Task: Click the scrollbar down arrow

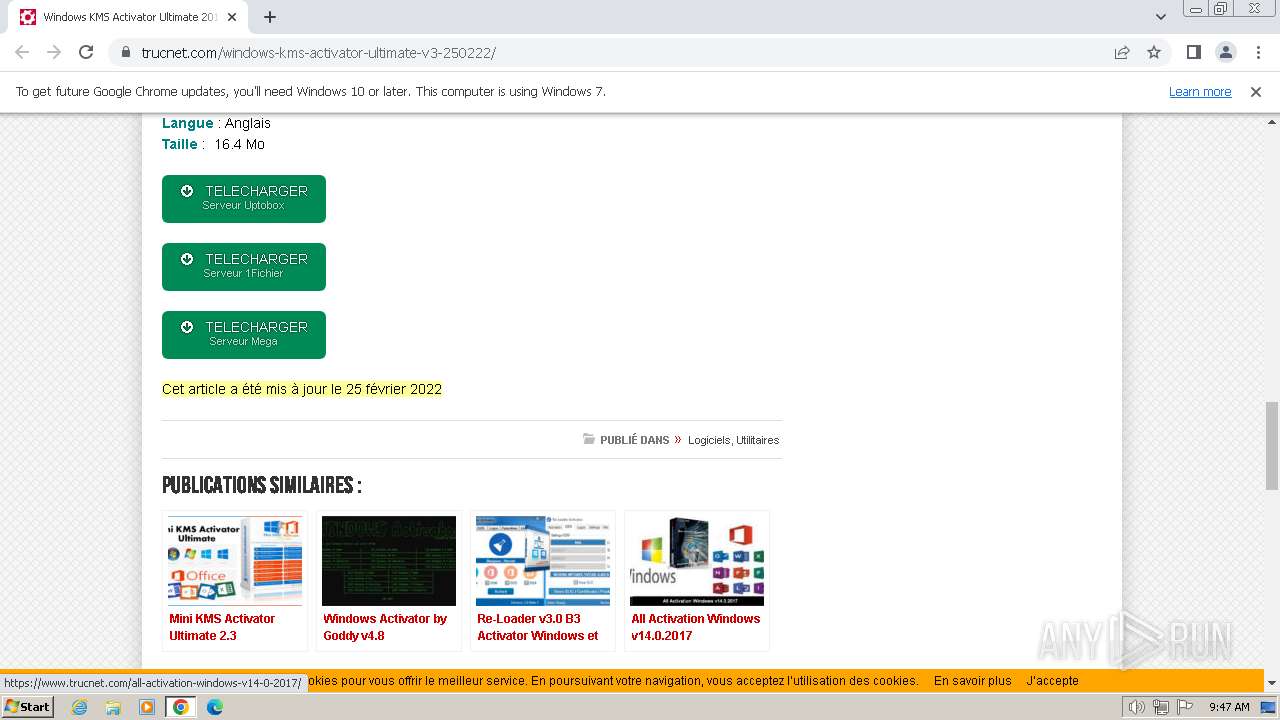Action: pyautogui.click(x=1272, y=683)
